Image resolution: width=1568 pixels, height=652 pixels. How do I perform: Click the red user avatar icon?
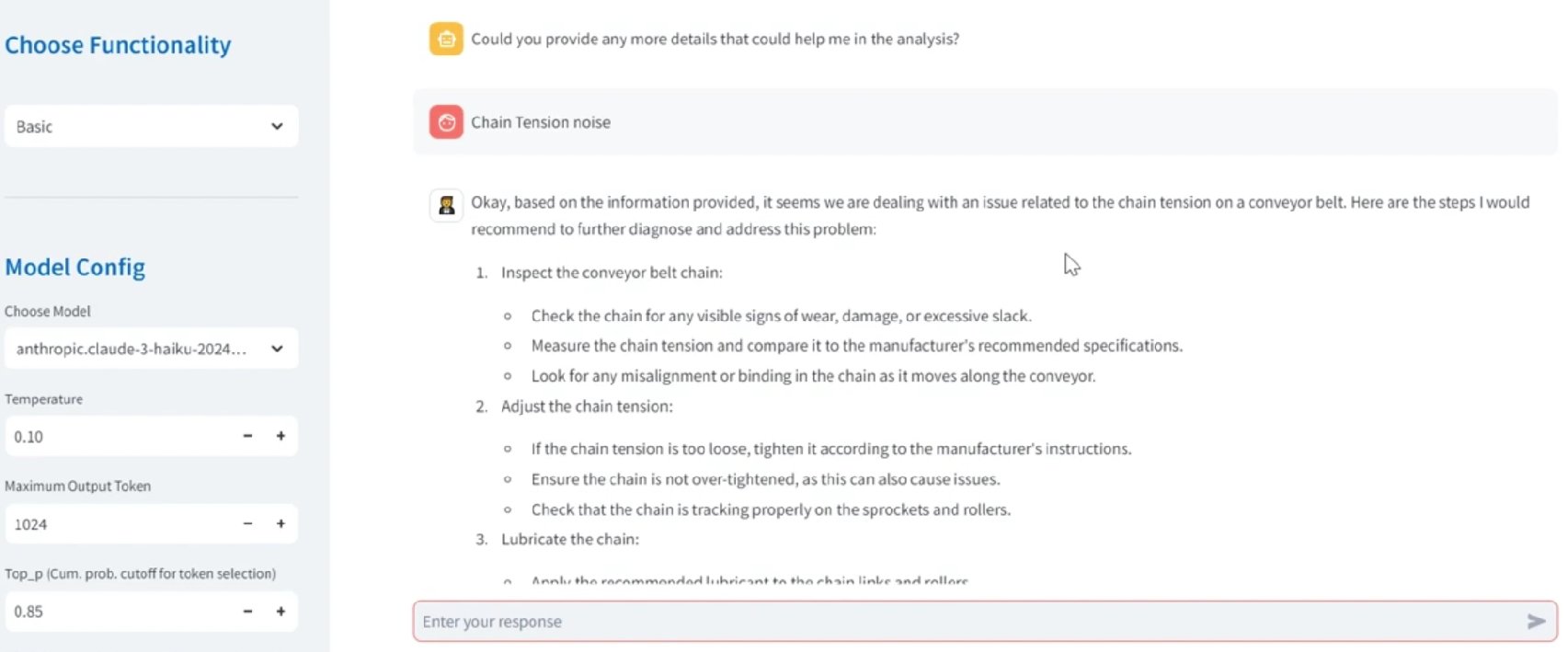coord(446,122)
